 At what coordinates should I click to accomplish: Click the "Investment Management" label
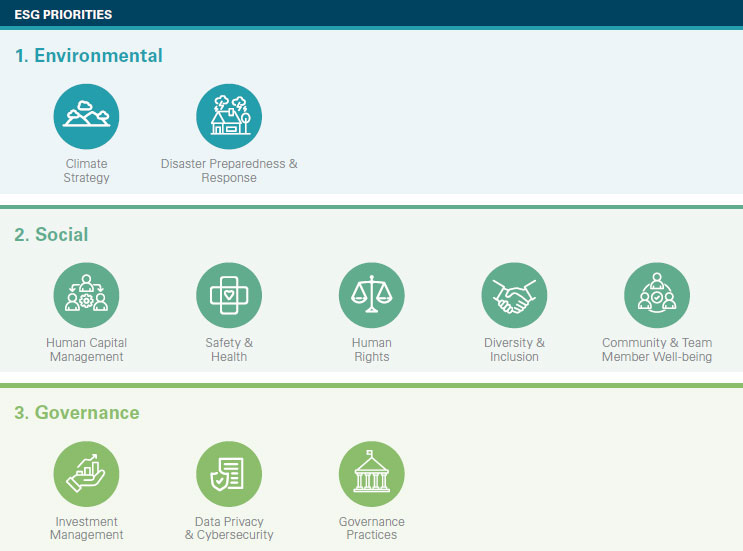point(86,528)
